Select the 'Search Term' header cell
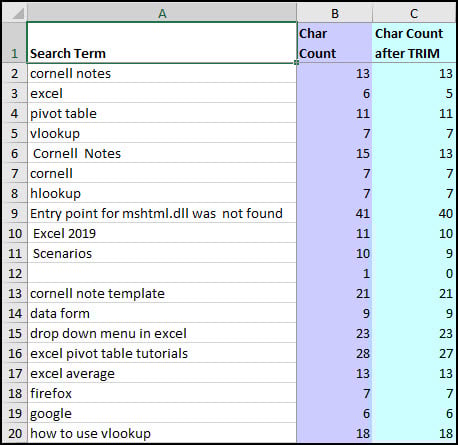The image size is (458, 445). pos(162,43)
